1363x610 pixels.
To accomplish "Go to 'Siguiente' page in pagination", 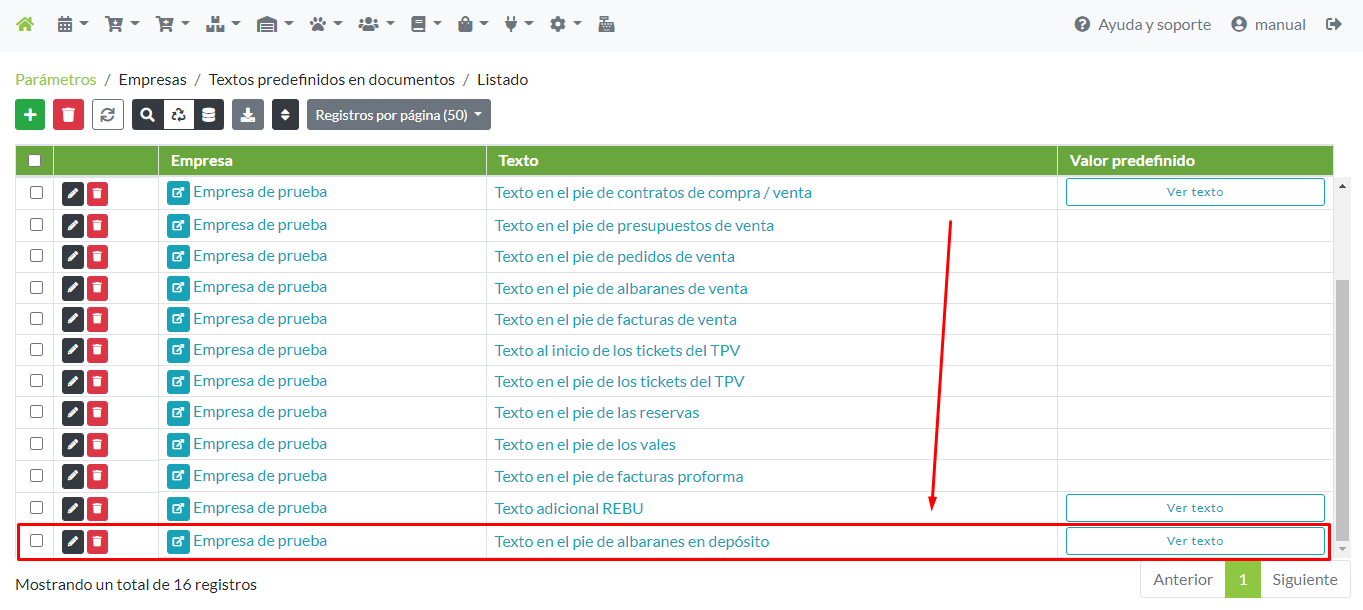I will (x=1304, y=580).
